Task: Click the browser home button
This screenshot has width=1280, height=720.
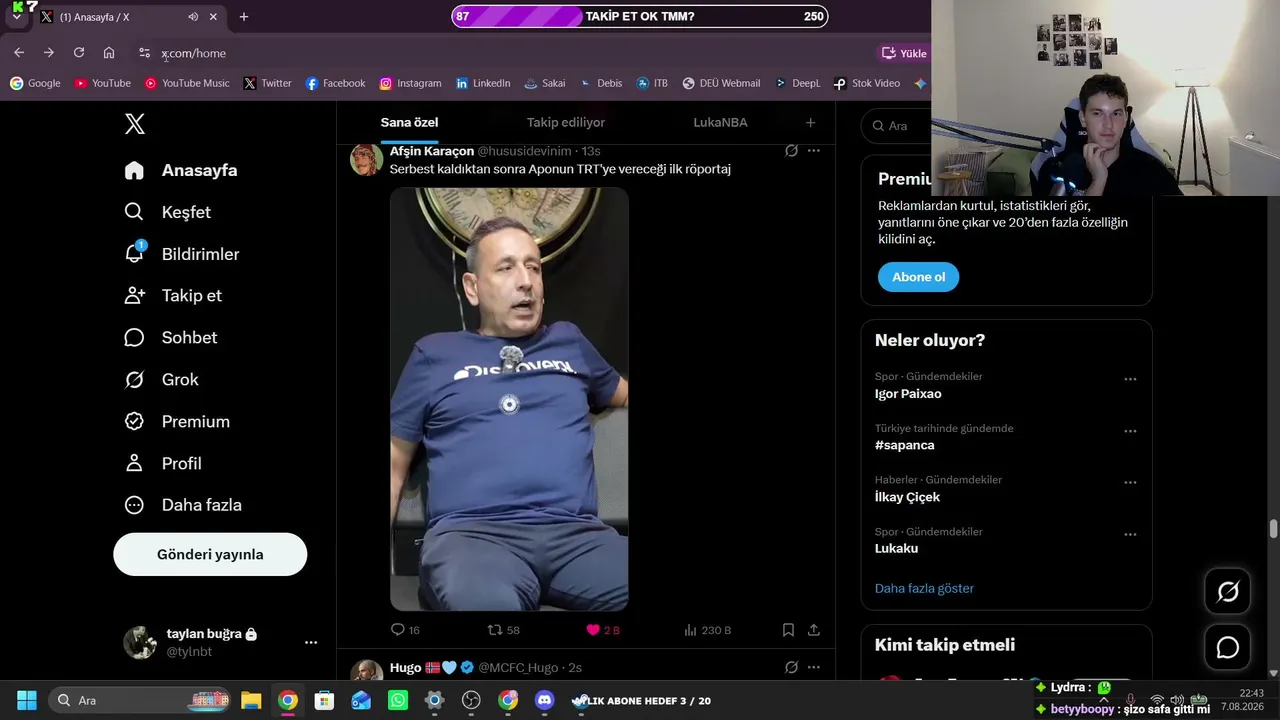Action: click(x=109, y=53)
